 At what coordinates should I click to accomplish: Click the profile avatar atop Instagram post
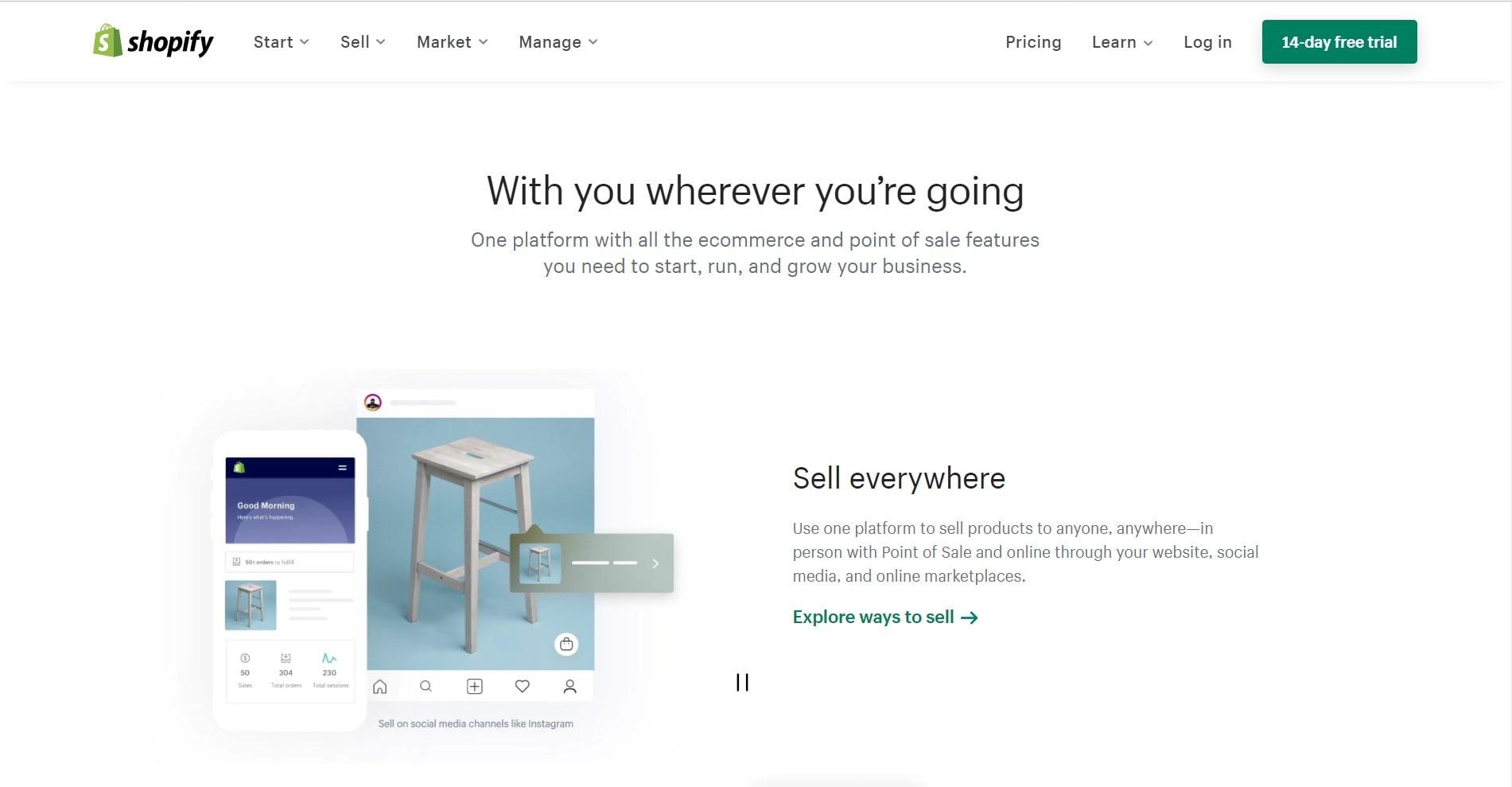click(x=373, y=403)
